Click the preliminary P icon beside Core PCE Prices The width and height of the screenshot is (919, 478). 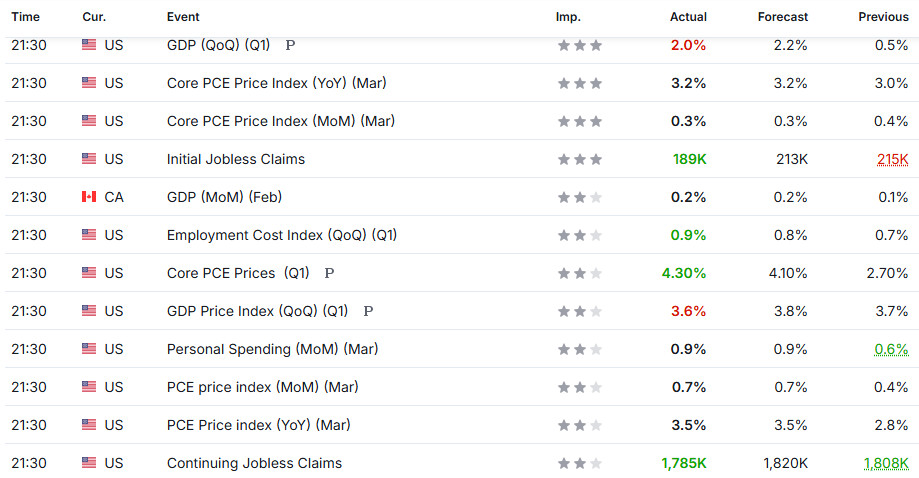[x=329, y=273]
